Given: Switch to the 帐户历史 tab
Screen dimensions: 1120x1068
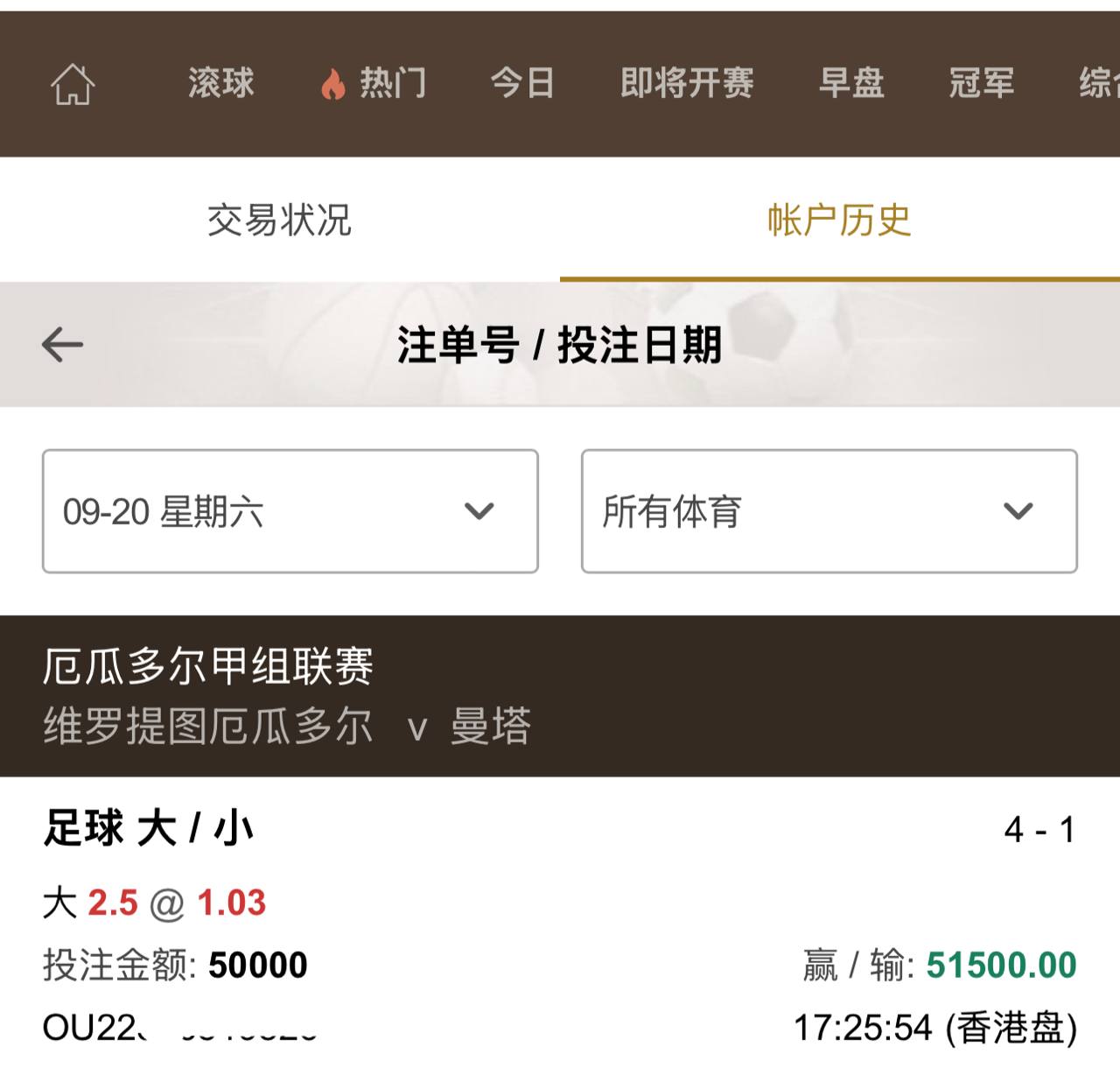Looking at the screenshot, I should point(839,220).
